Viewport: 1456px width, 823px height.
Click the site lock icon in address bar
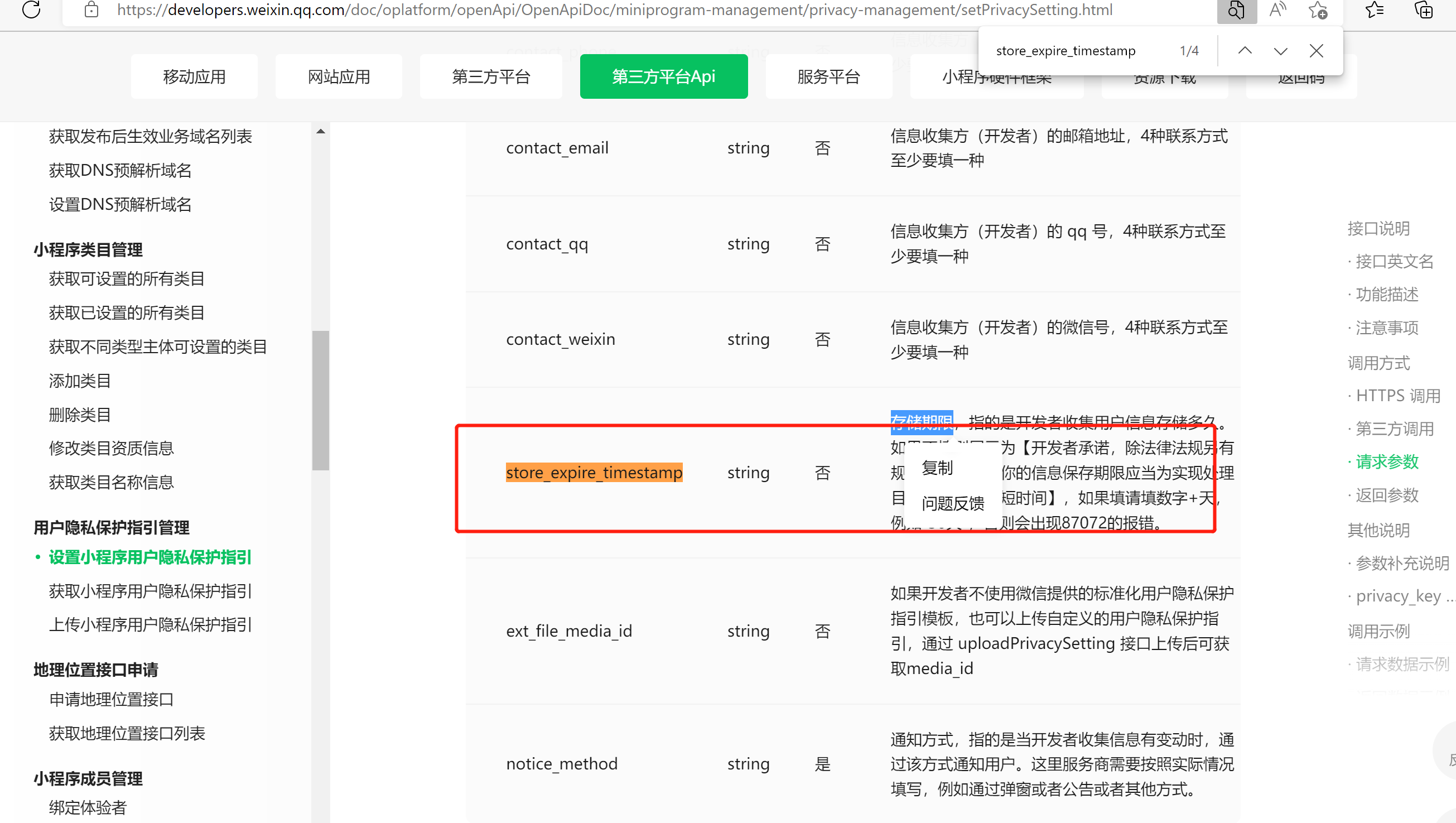point(91,9)
